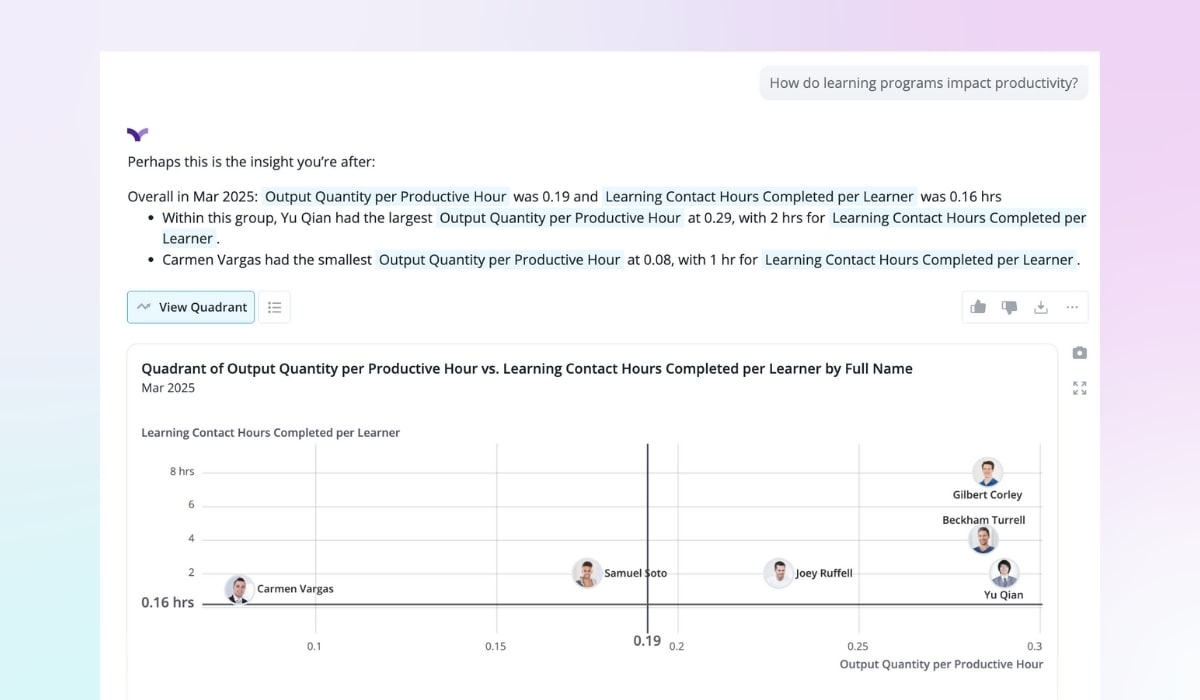Click the 8 hrs y-axis tick label
The height and width of the screenshot is (700, 1200).
(x=182, y=471)
